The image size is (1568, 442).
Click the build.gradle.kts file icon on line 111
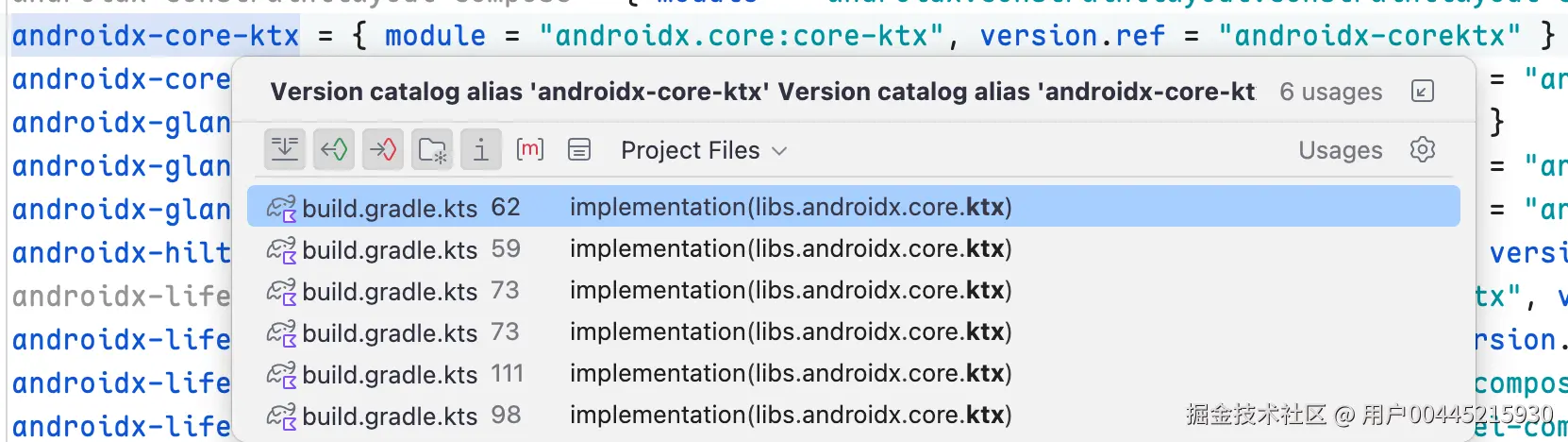tap(281, 374)
